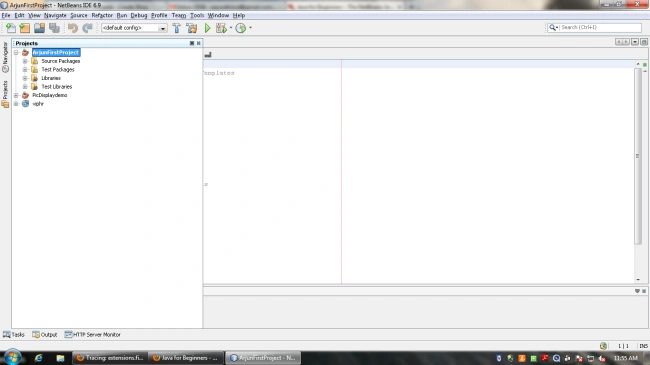Open the Debug menu

tap(139, 15)
